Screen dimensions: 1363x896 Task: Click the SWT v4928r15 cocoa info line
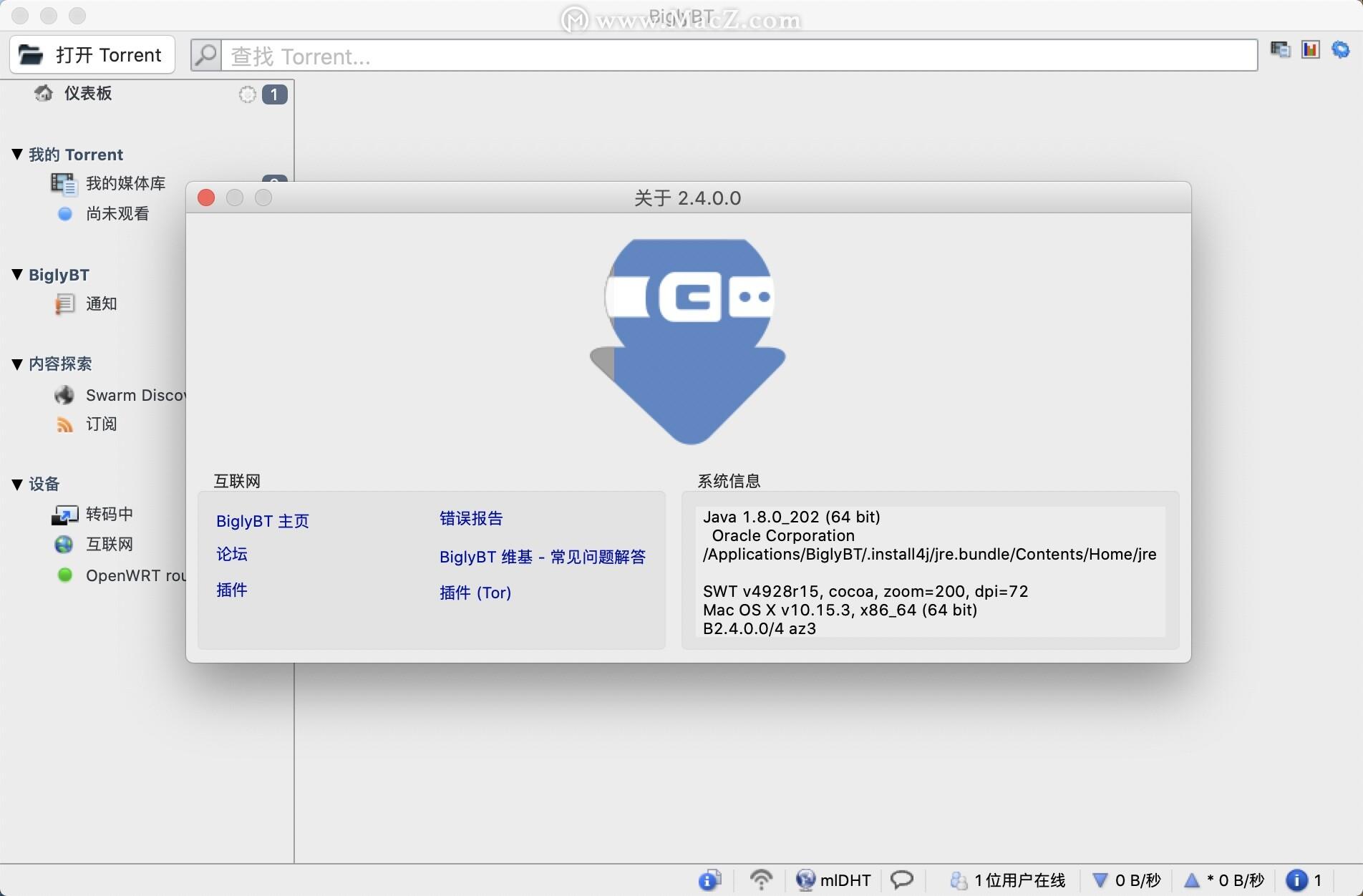tap(865, 591)
